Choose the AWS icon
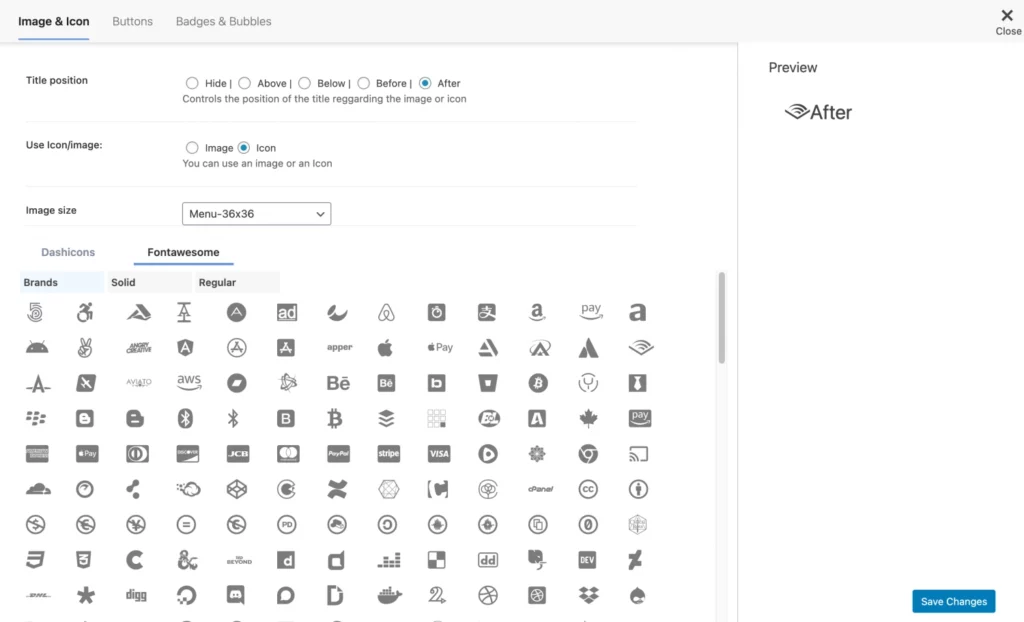This screenshot has height=622, width=1024. click(187, 382)
